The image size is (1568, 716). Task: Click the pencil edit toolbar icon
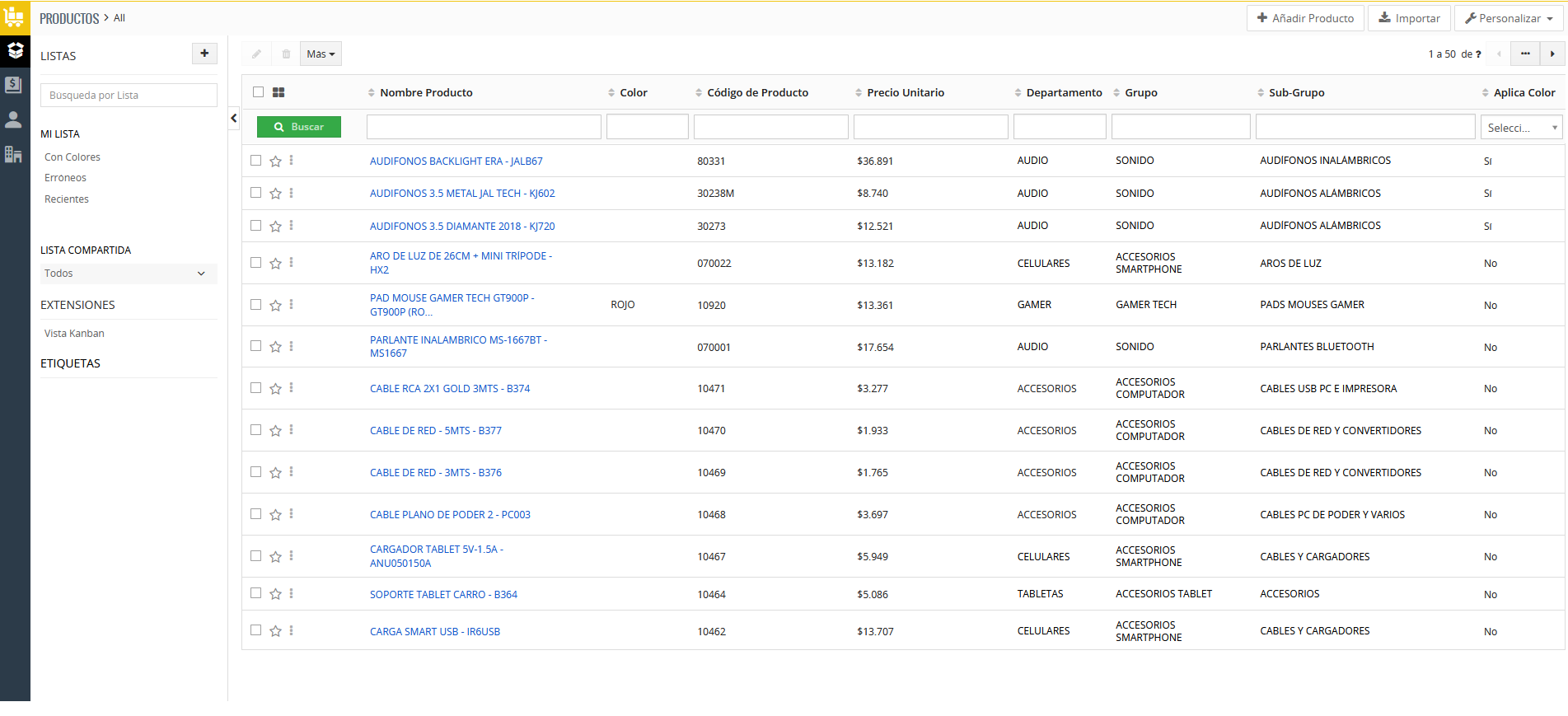256,54
